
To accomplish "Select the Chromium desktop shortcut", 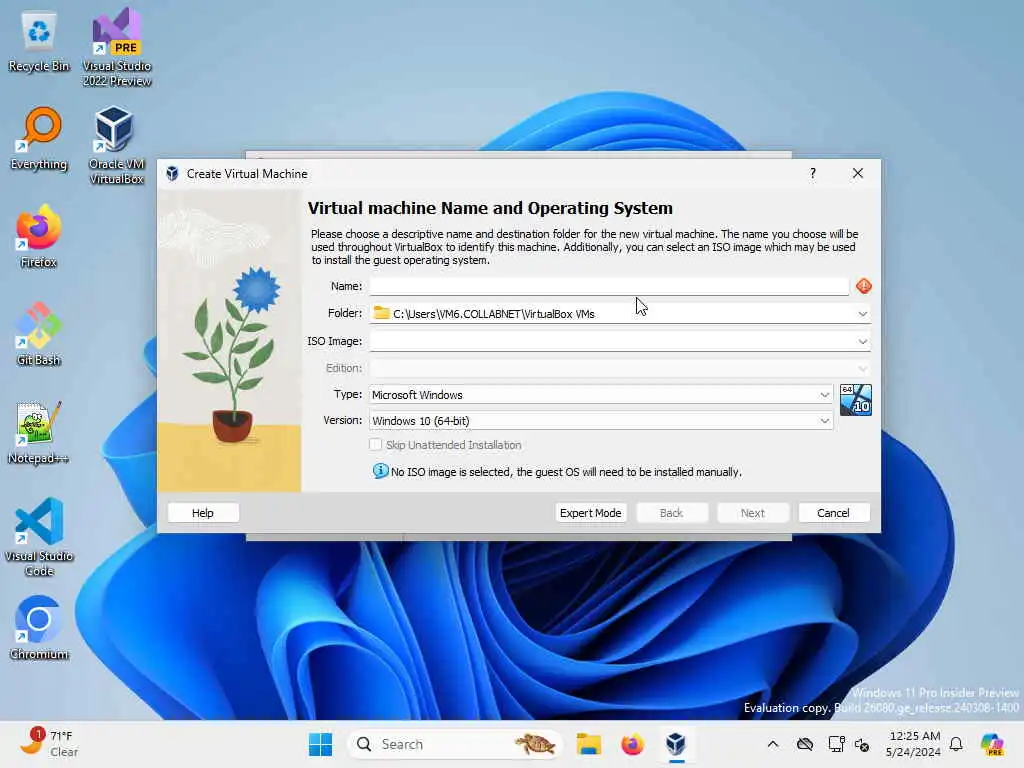I will pos(39,628).
